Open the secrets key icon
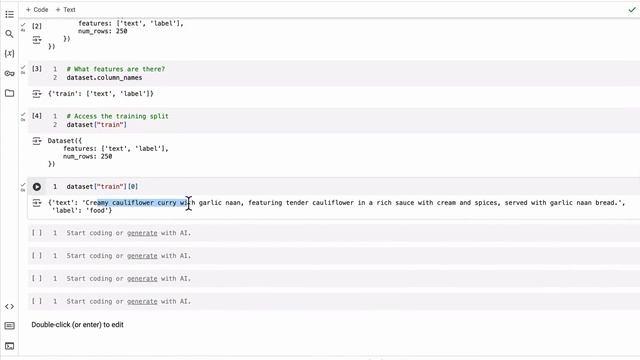The width and height of the screenshot is (640, 360). (x=9, y=73)
